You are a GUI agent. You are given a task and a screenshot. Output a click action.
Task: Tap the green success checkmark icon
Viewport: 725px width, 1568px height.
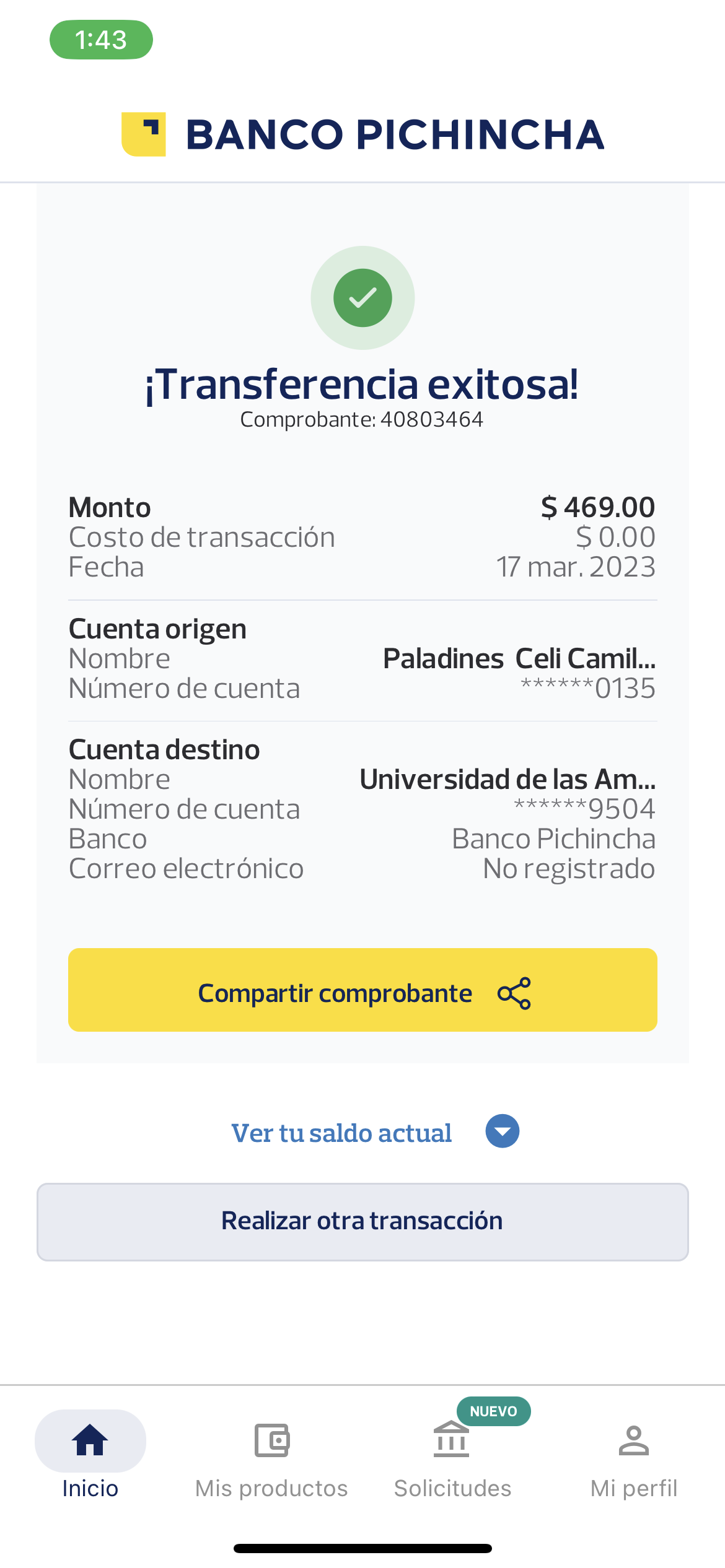point(362,298)
